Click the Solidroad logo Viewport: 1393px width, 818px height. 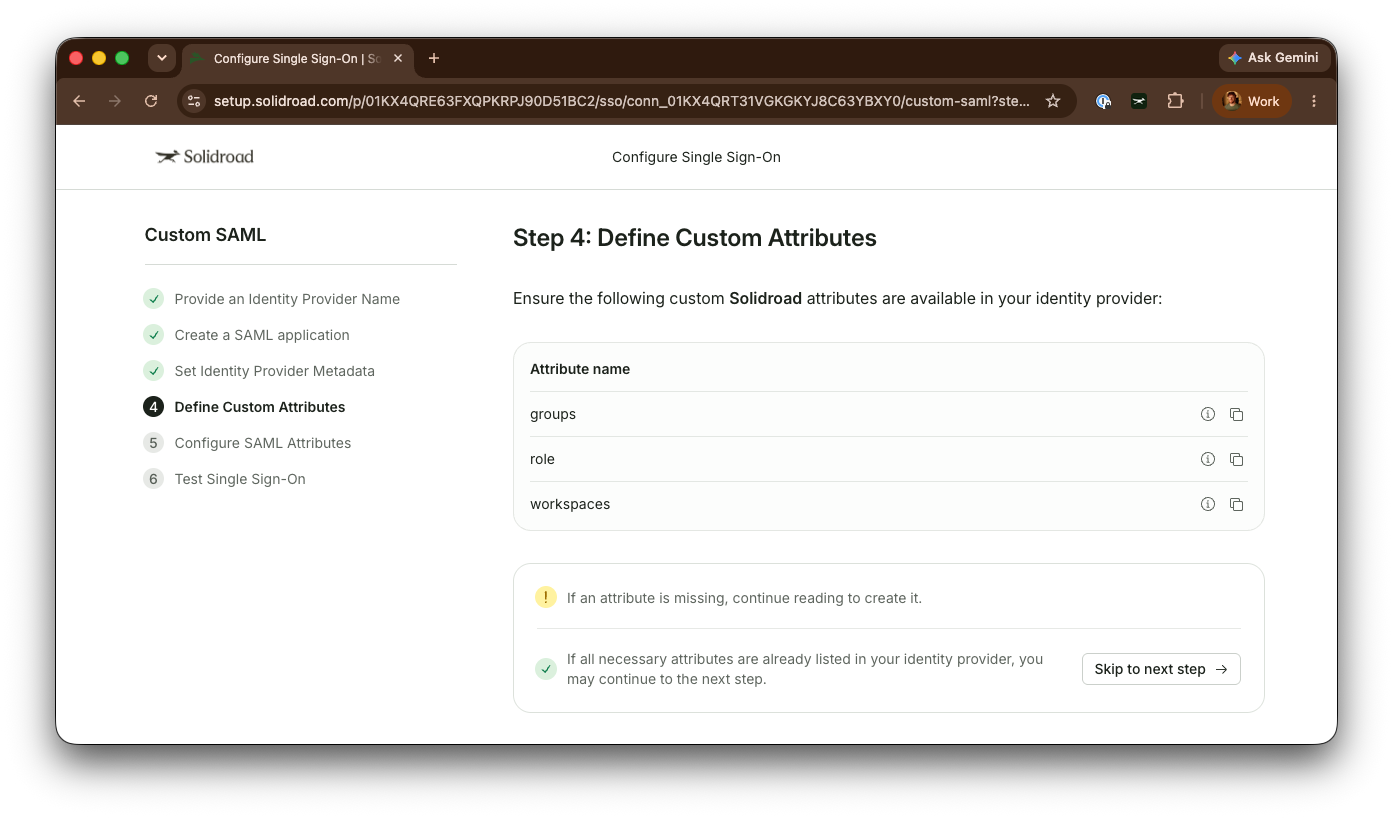pyautogui.click(x=205, y=157)
